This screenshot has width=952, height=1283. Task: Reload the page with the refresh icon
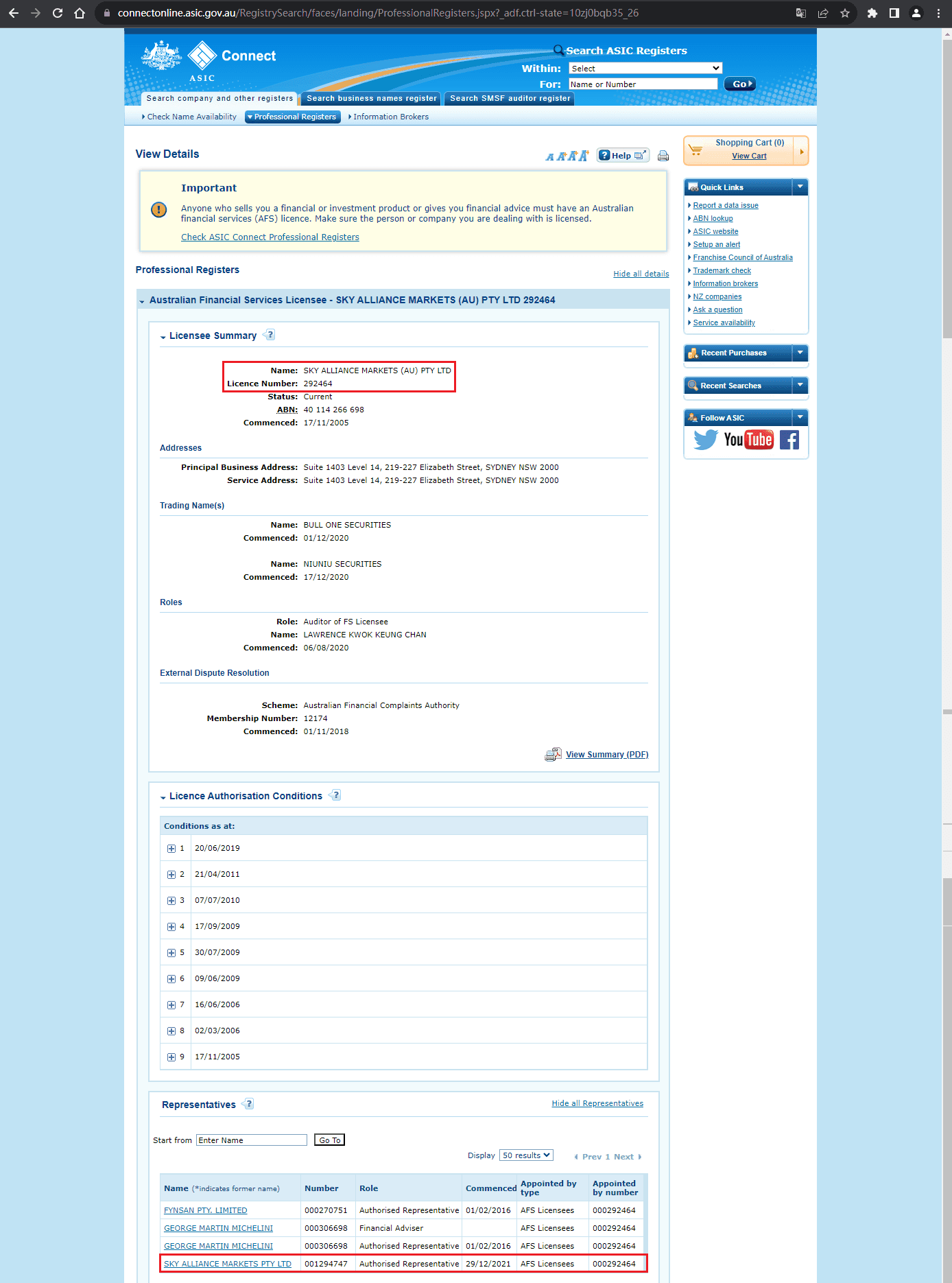(x=58, y=13)
